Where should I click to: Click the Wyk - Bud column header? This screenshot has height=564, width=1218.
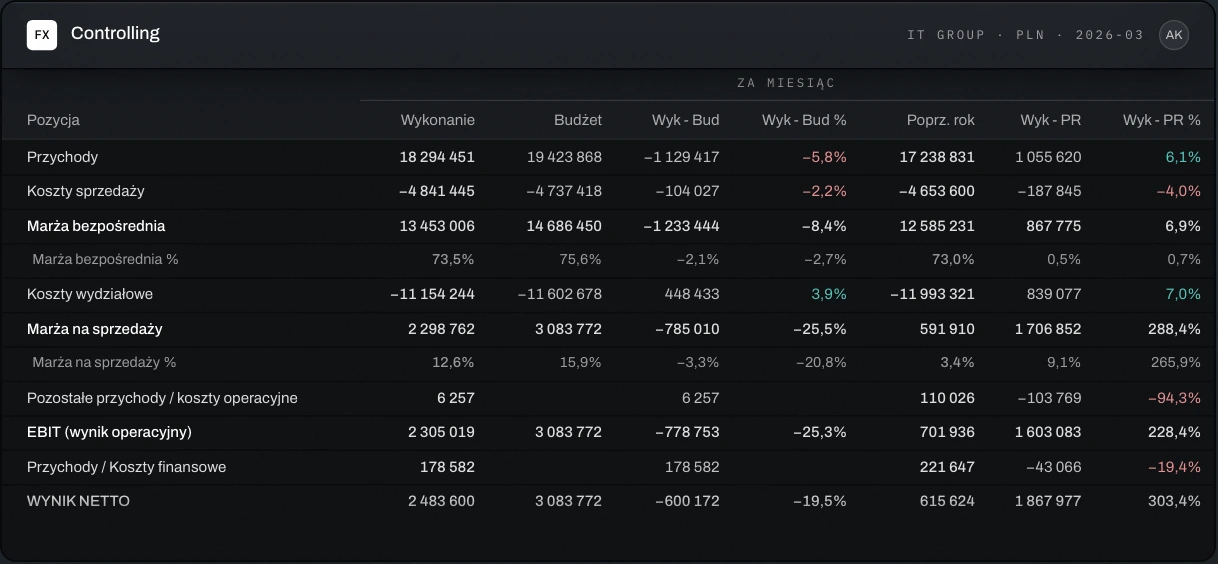[686, 120]
